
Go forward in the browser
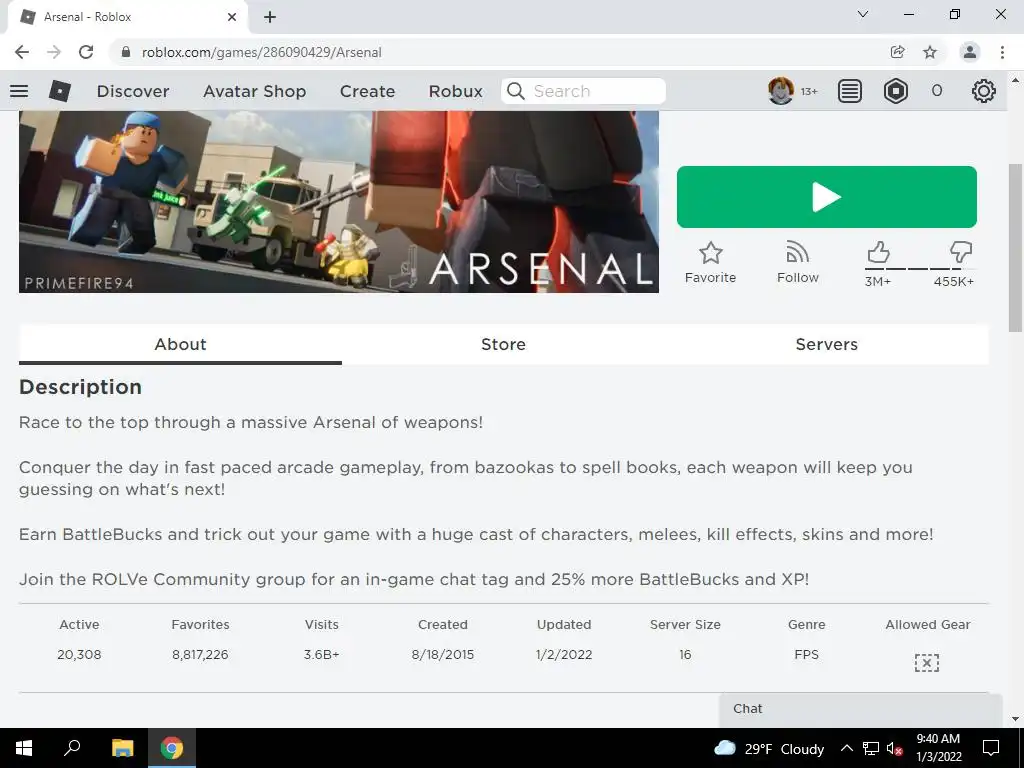54,52
